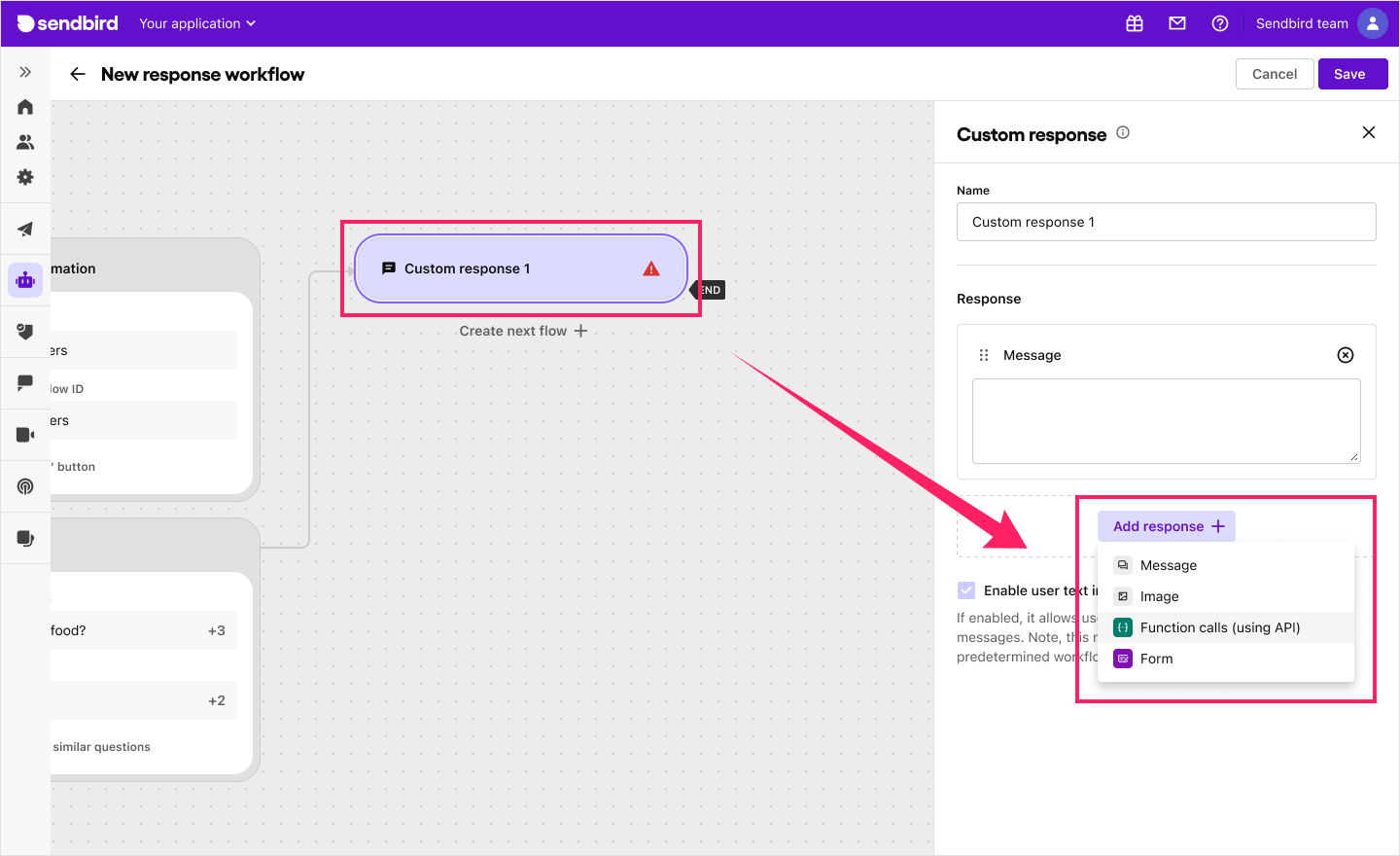Go back using the left arrow
The width and height of the screenshot is (1400, 856).
[78, 74]
